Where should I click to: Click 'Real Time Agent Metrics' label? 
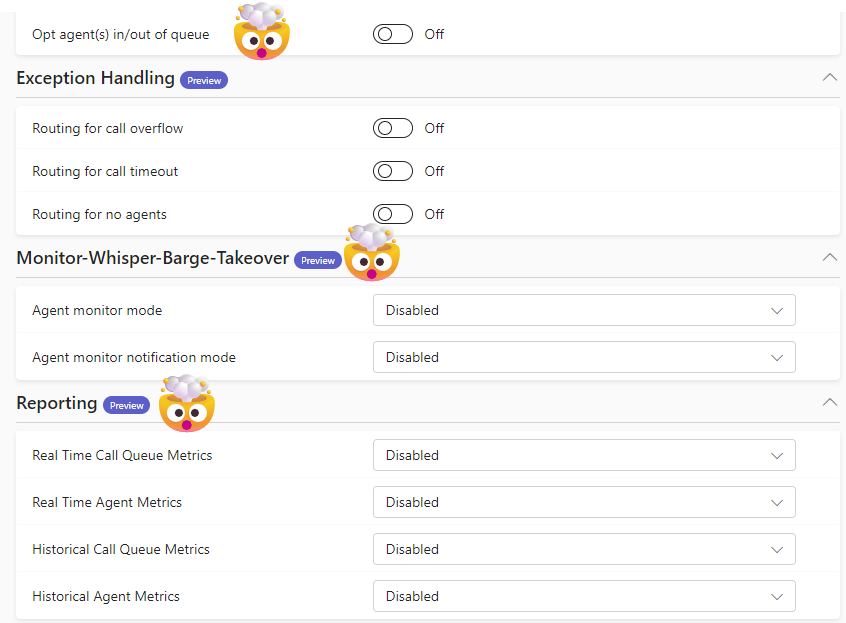point(107,503)
